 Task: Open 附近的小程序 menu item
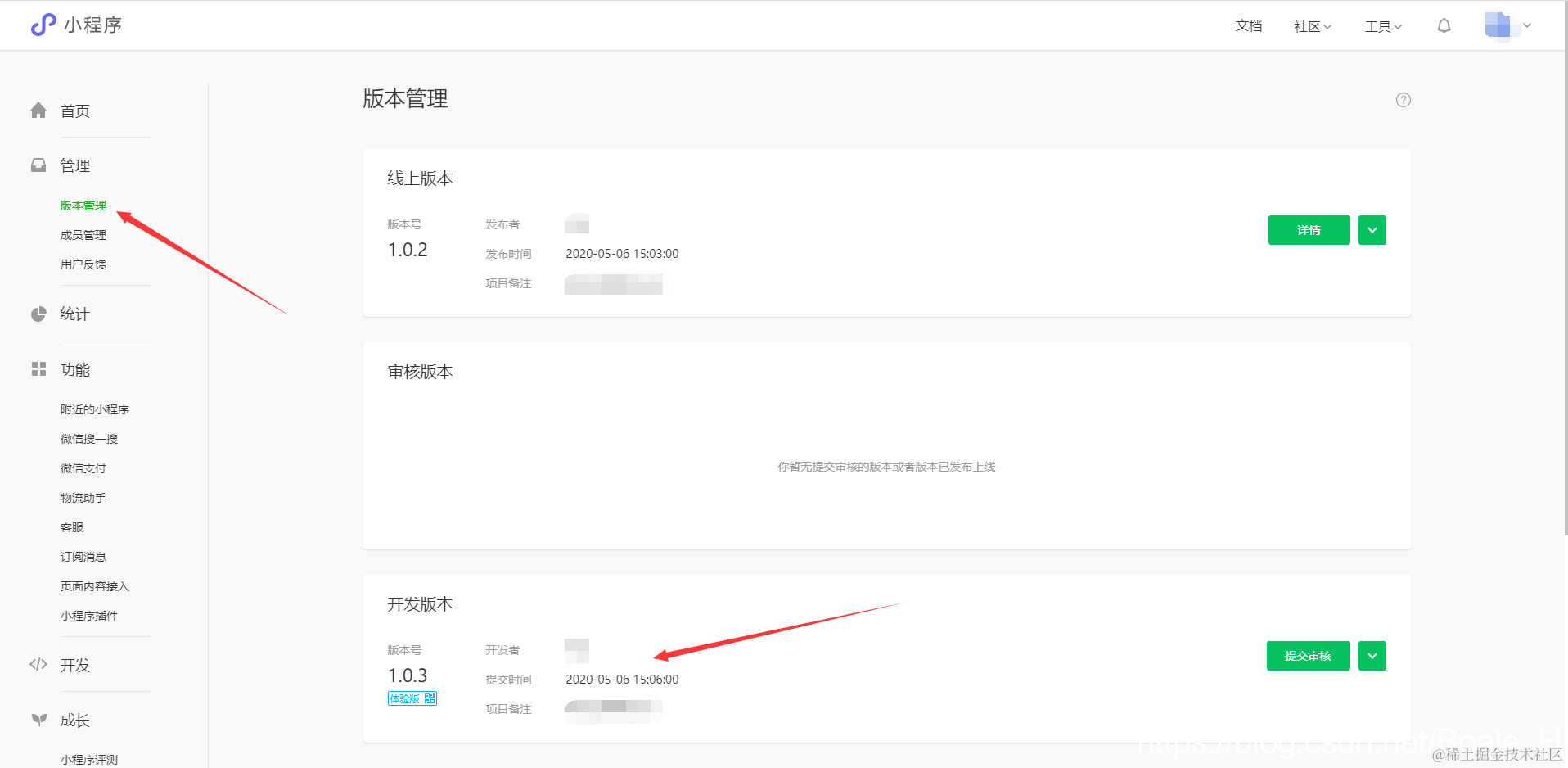(95, 409)
